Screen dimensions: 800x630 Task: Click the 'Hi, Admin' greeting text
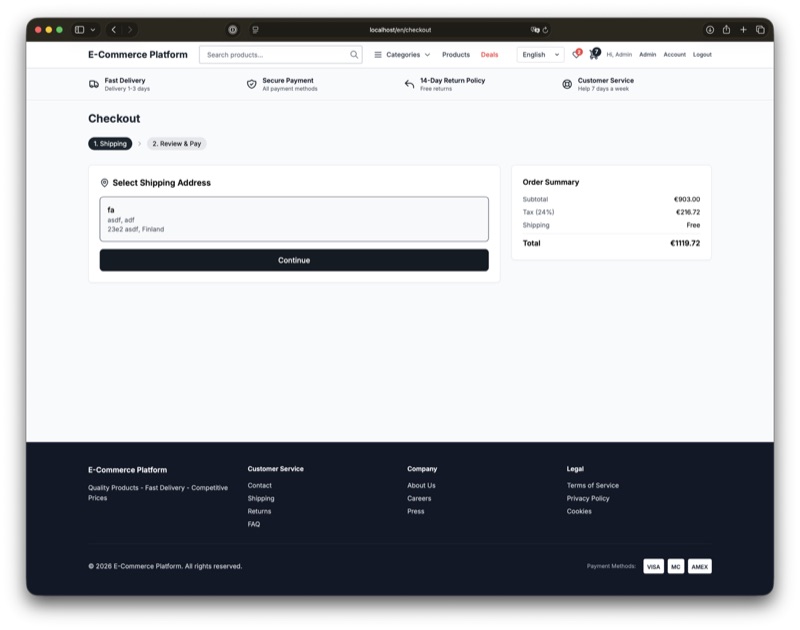(x=619, y=55)
